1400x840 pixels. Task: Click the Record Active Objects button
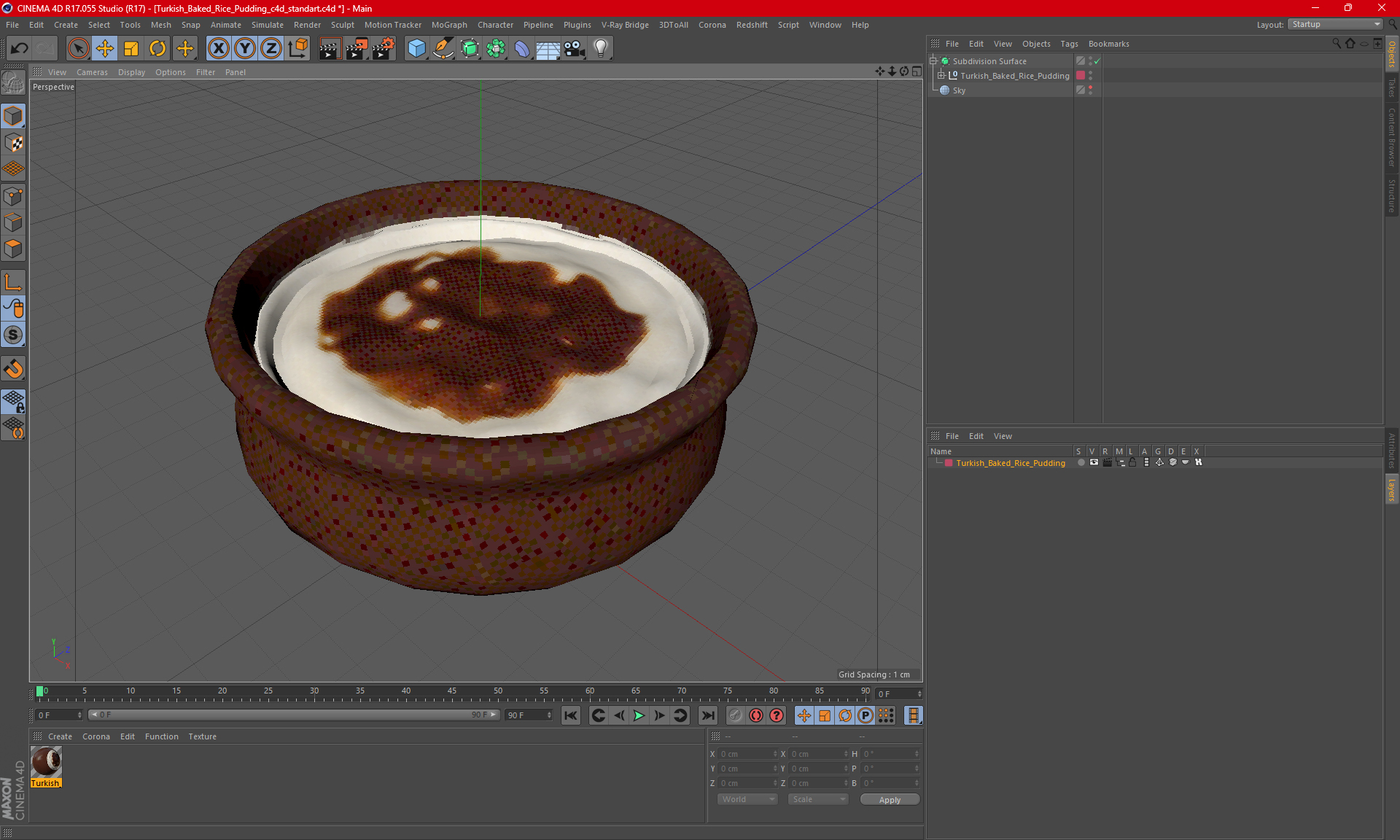pos(735,715)
